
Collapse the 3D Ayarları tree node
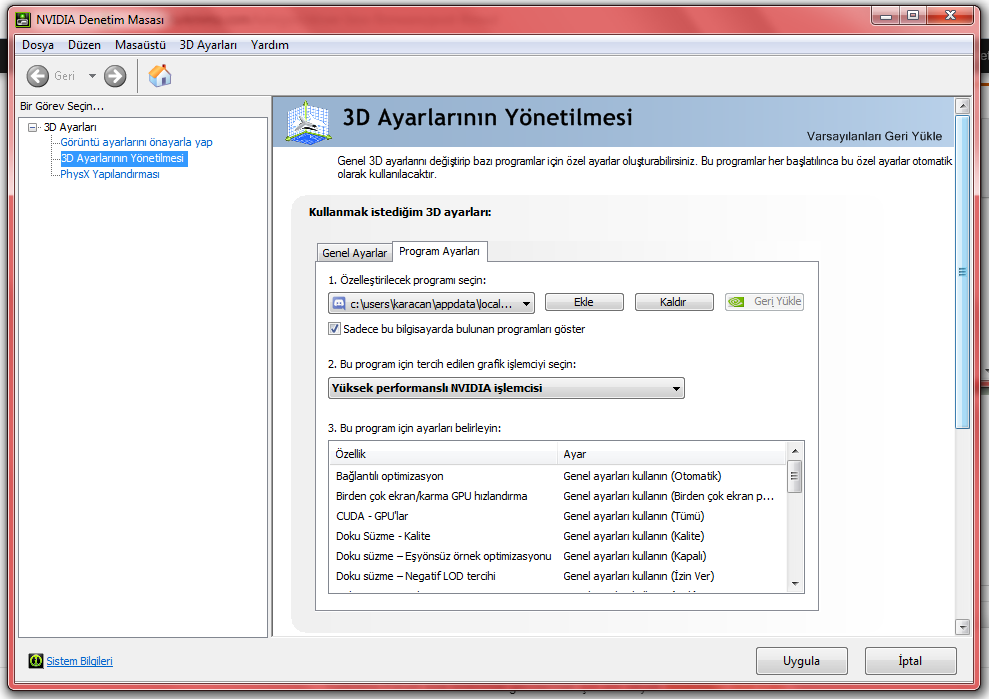point(32,127)
